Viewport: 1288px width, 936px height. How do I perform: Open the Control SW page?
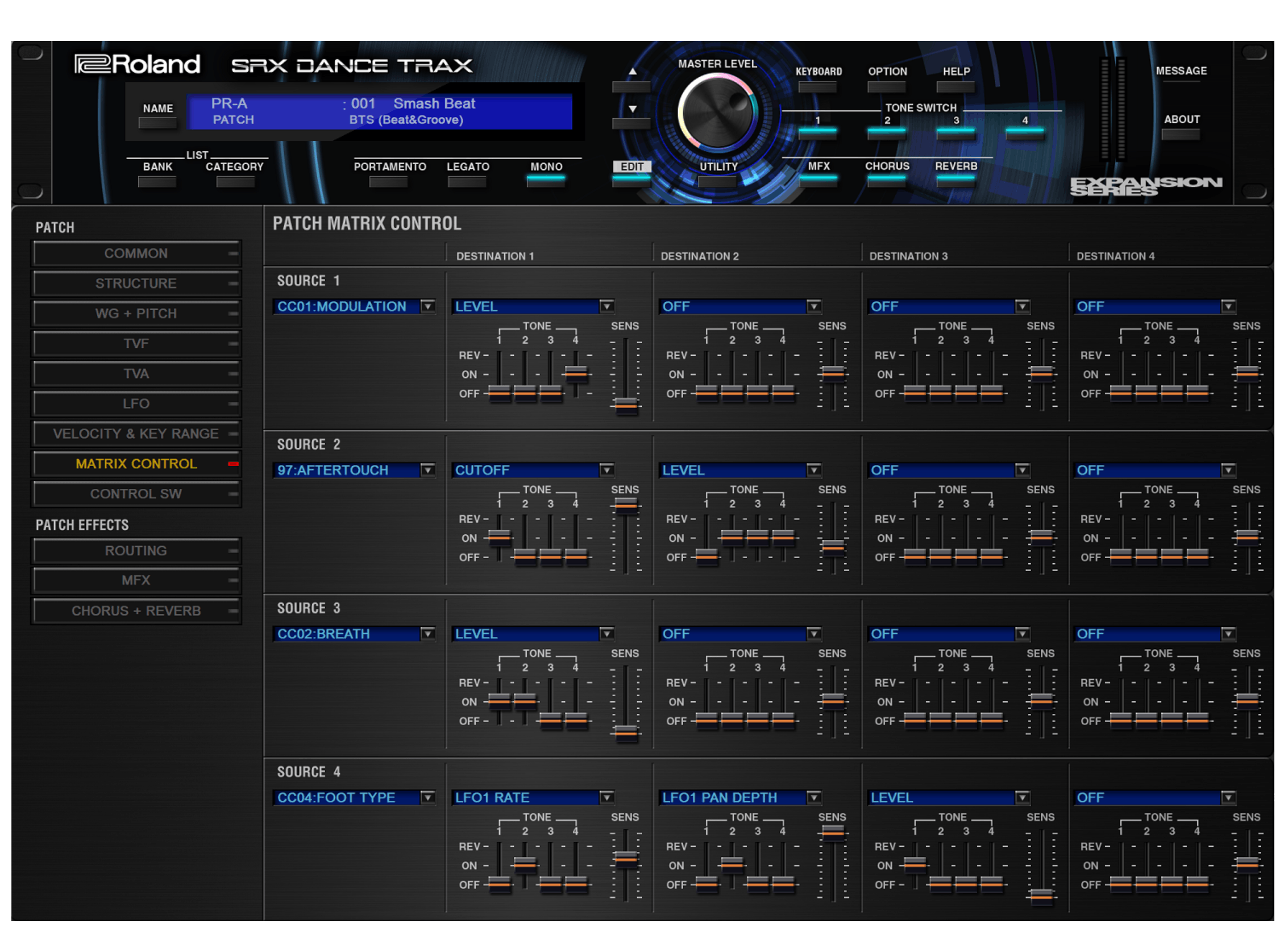(136, 494)
